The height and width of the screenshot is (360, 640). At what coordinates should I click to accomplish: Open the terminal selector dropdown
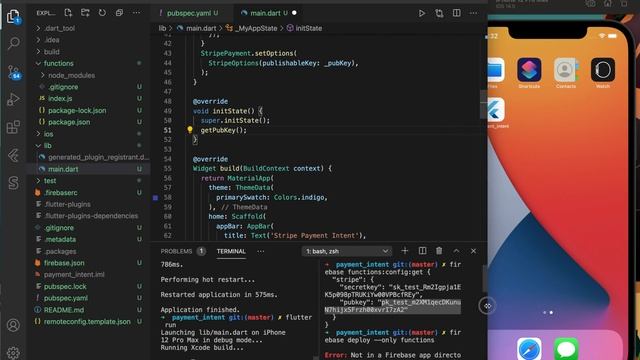pos(347,251)
